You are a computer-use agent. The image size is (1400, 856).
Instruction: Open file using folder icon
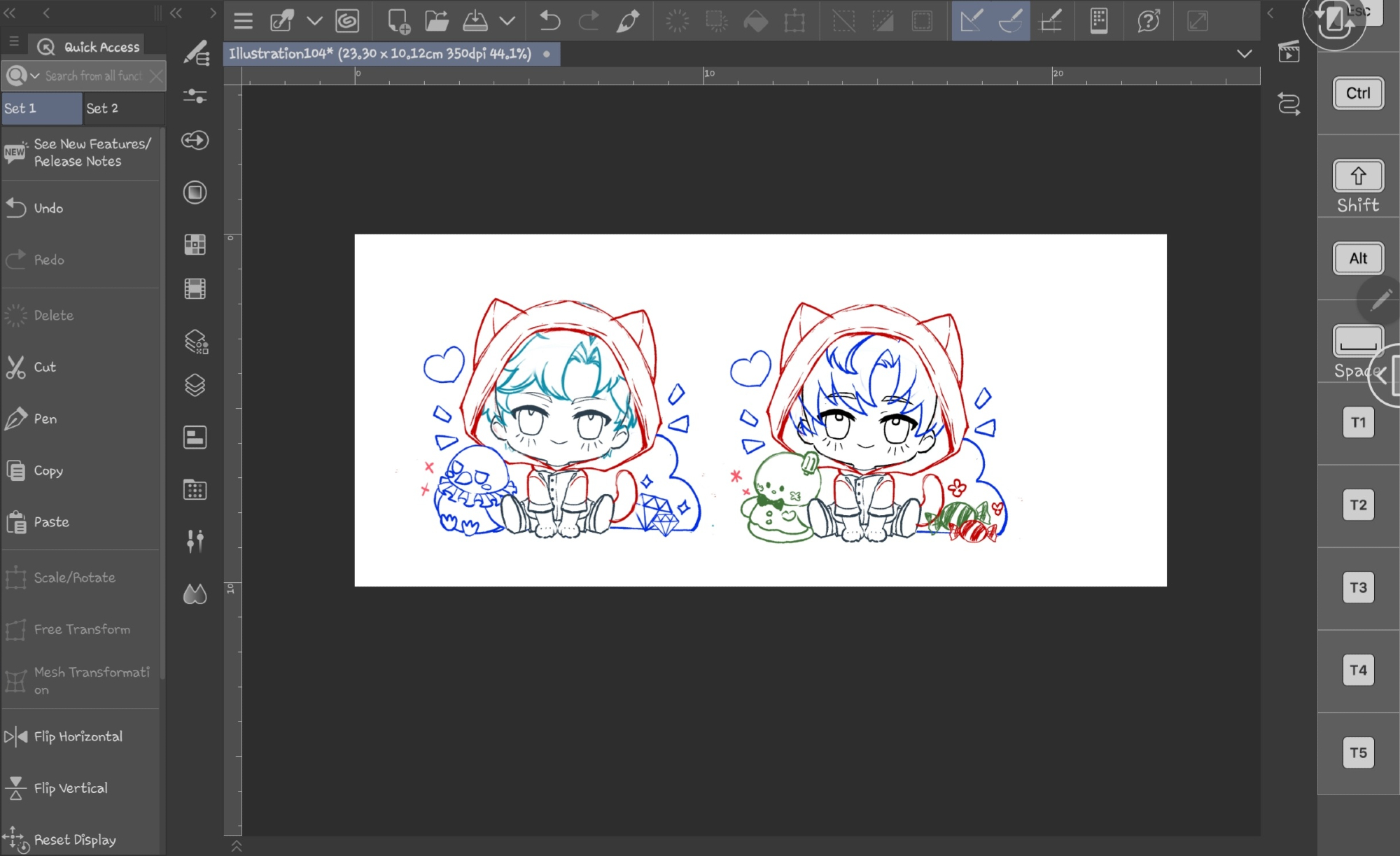click(x=437, y=21)
